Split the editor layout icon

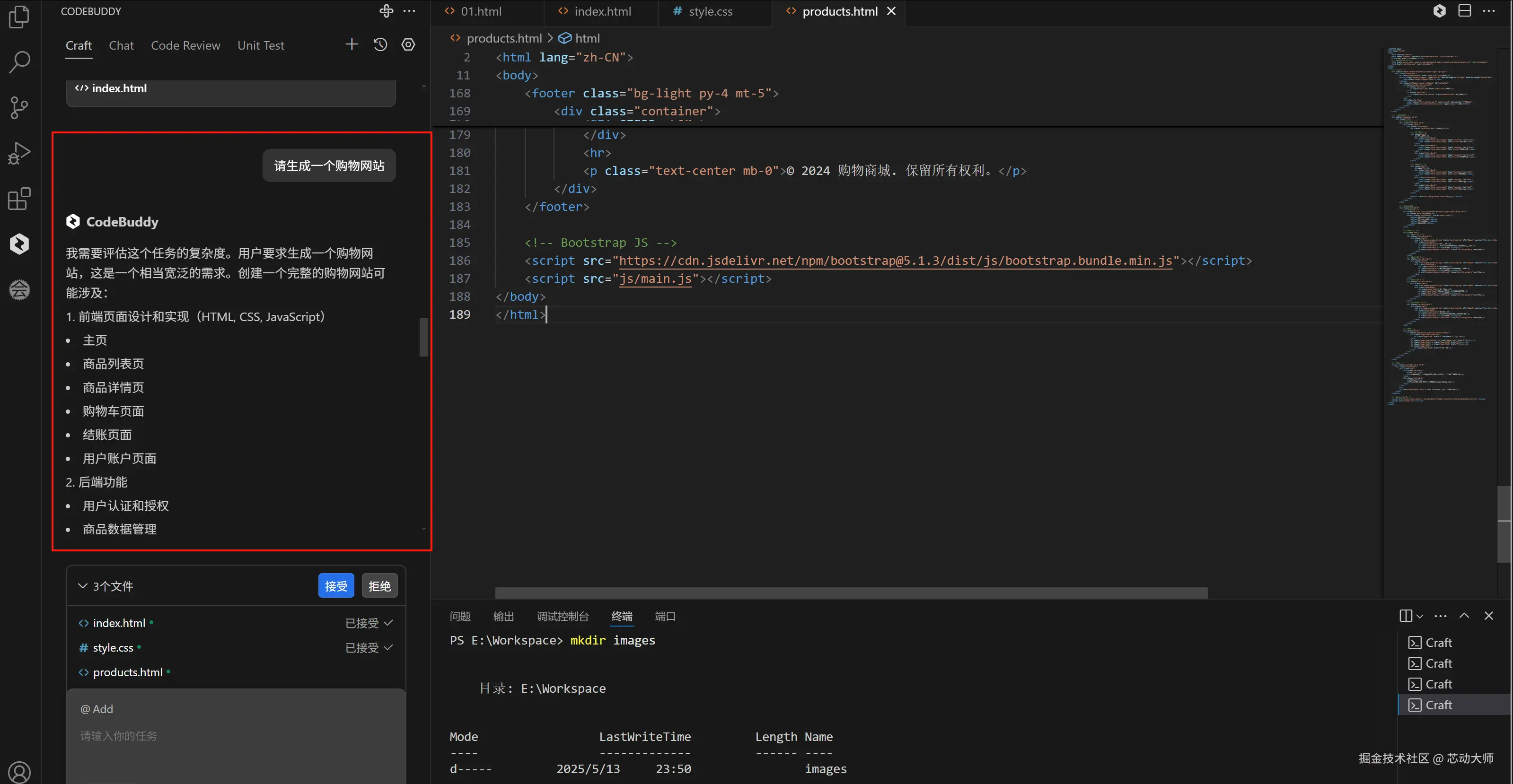[1464, 11]
